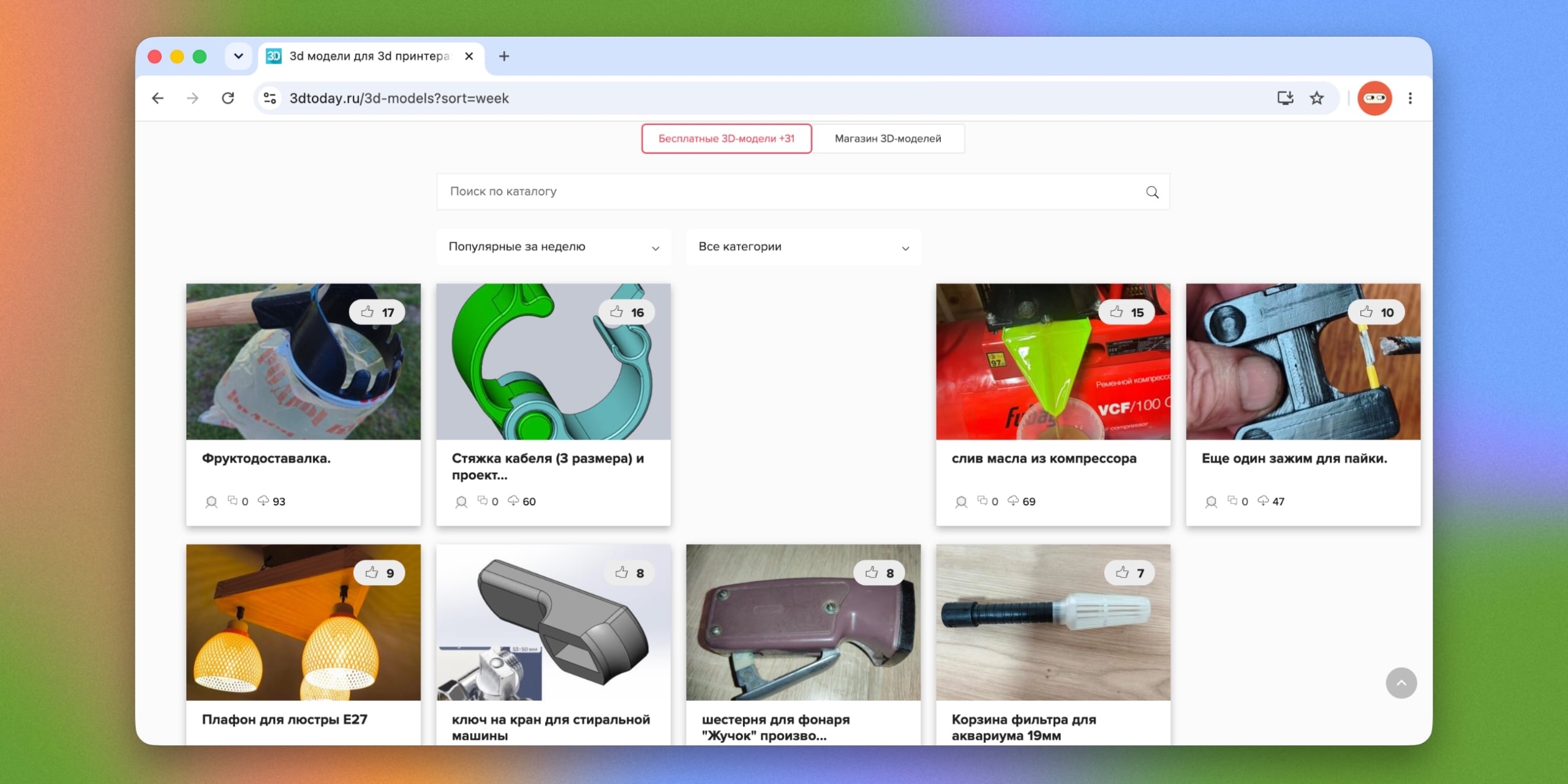Like the ключ на кран model
The height and width of the screenshot is (784, 1568).
pos(629,573)
